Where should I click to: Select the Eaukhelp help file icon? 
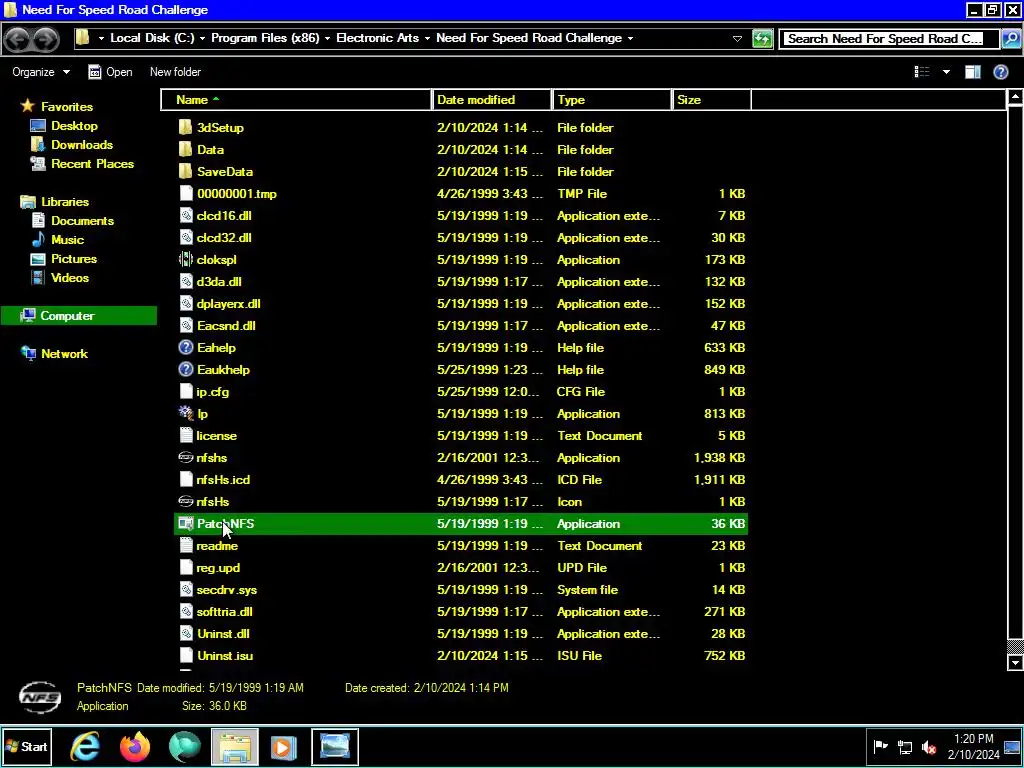[x=185, y=370]
